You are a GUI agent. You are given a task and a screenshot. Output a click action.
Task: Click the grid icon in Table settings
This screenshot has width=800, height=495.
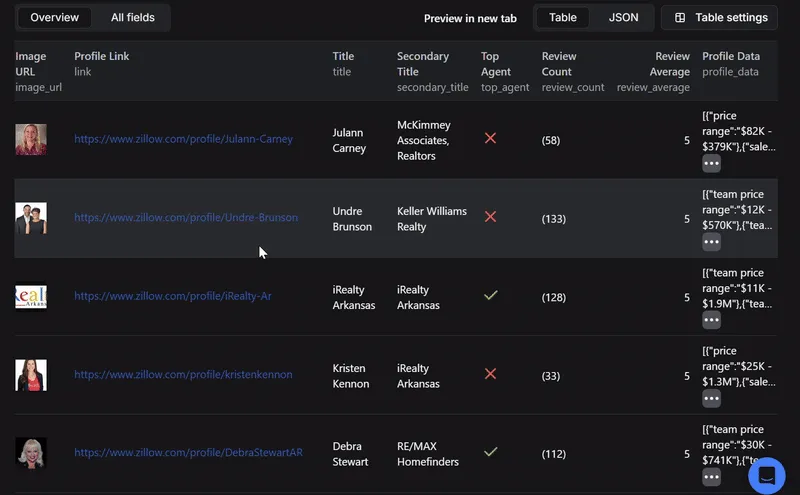point(680,18)
